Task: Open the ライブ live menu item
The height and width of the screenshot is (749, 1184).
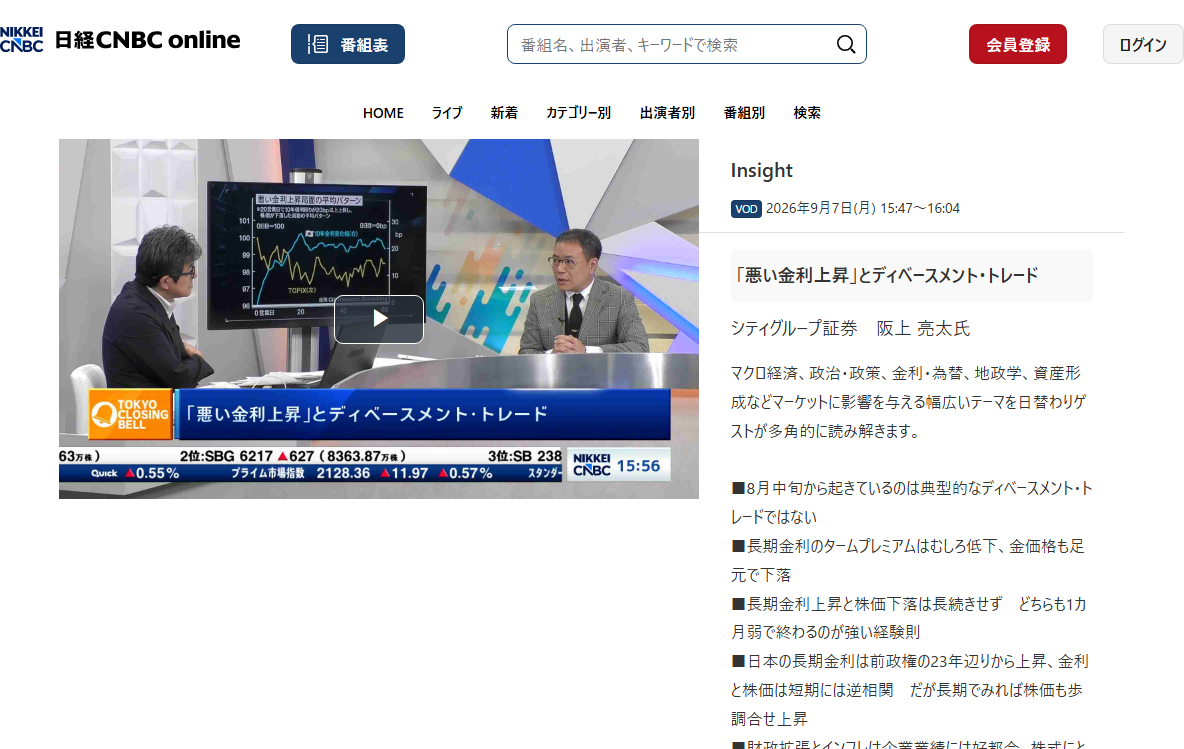Action: click(446, 113)
